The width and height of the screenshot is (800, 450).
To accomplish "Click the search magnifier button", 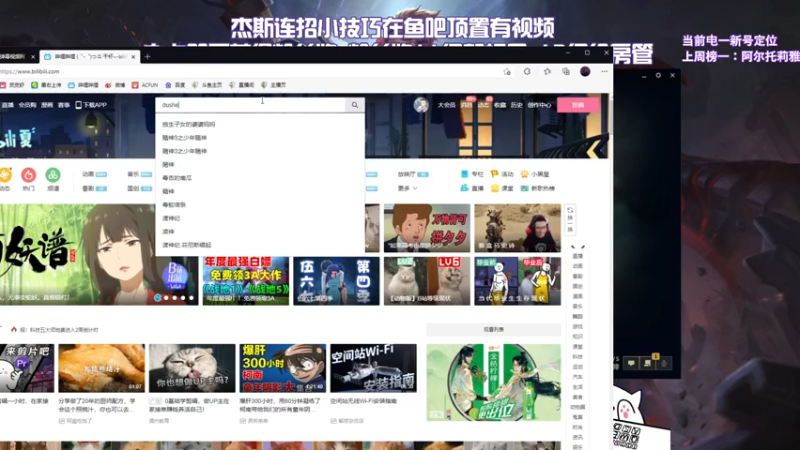I will (355, 105).
